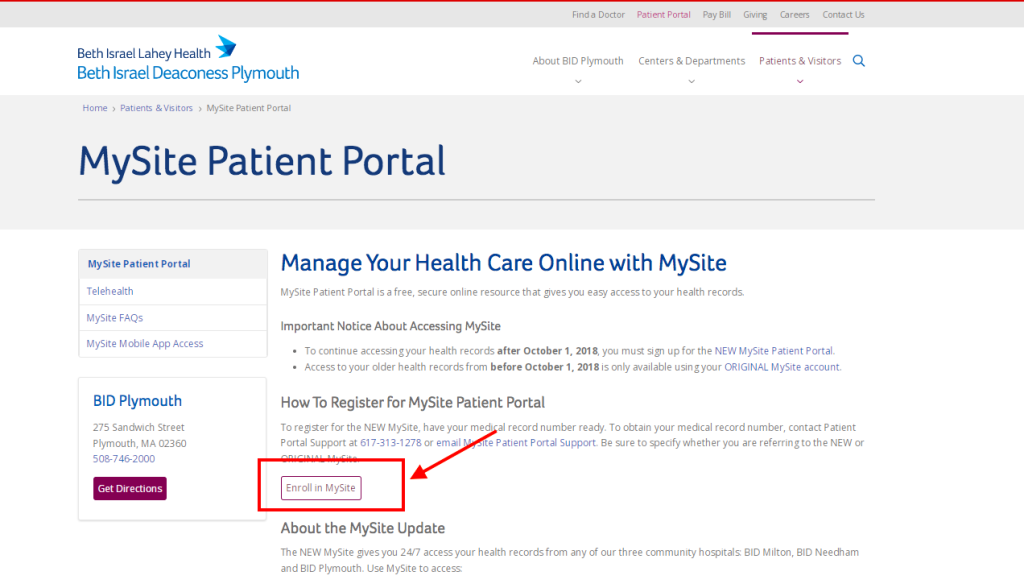Viewport: 1024px width, 588px height.
Task: Open Patients & Visitors menu
Action: (800, 61)
